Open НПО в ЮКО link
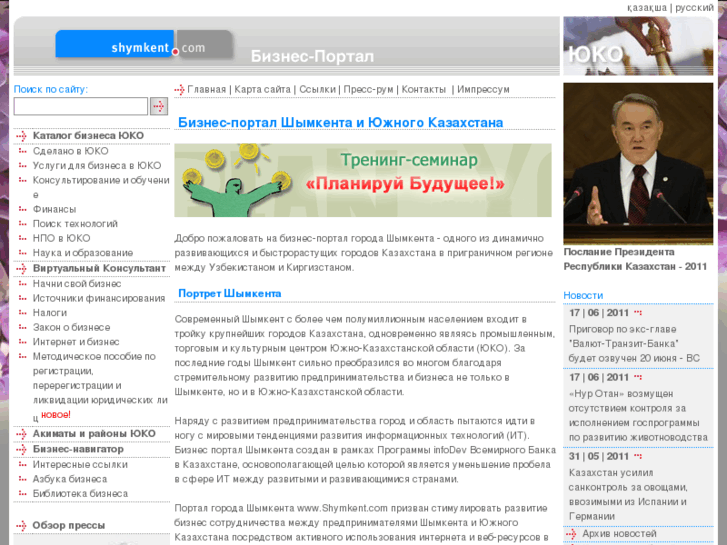The height and width of the screenshot is (545, 727). tap(62, 238)
